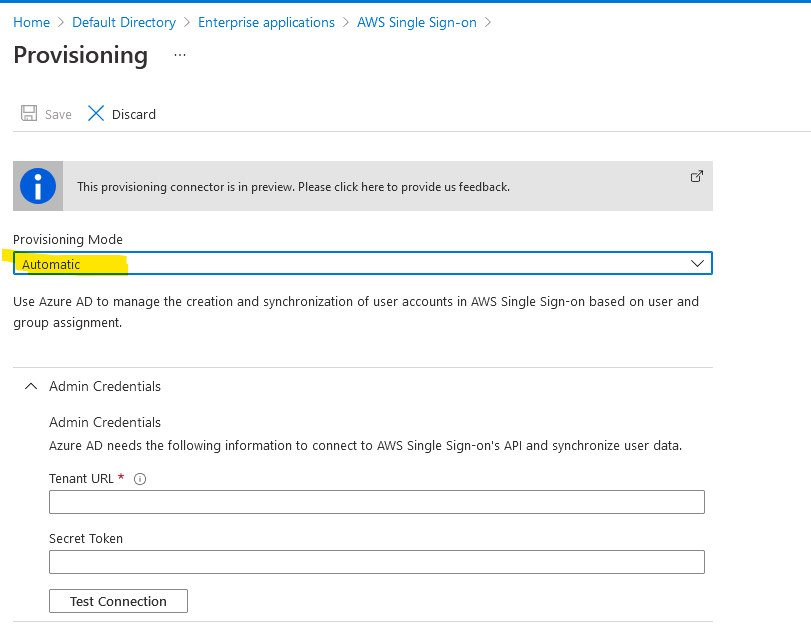Collapse Admin Credentials with chevron icon
Image resolution: width=811 pixels, height=642 pixels.
click(31, 386)
